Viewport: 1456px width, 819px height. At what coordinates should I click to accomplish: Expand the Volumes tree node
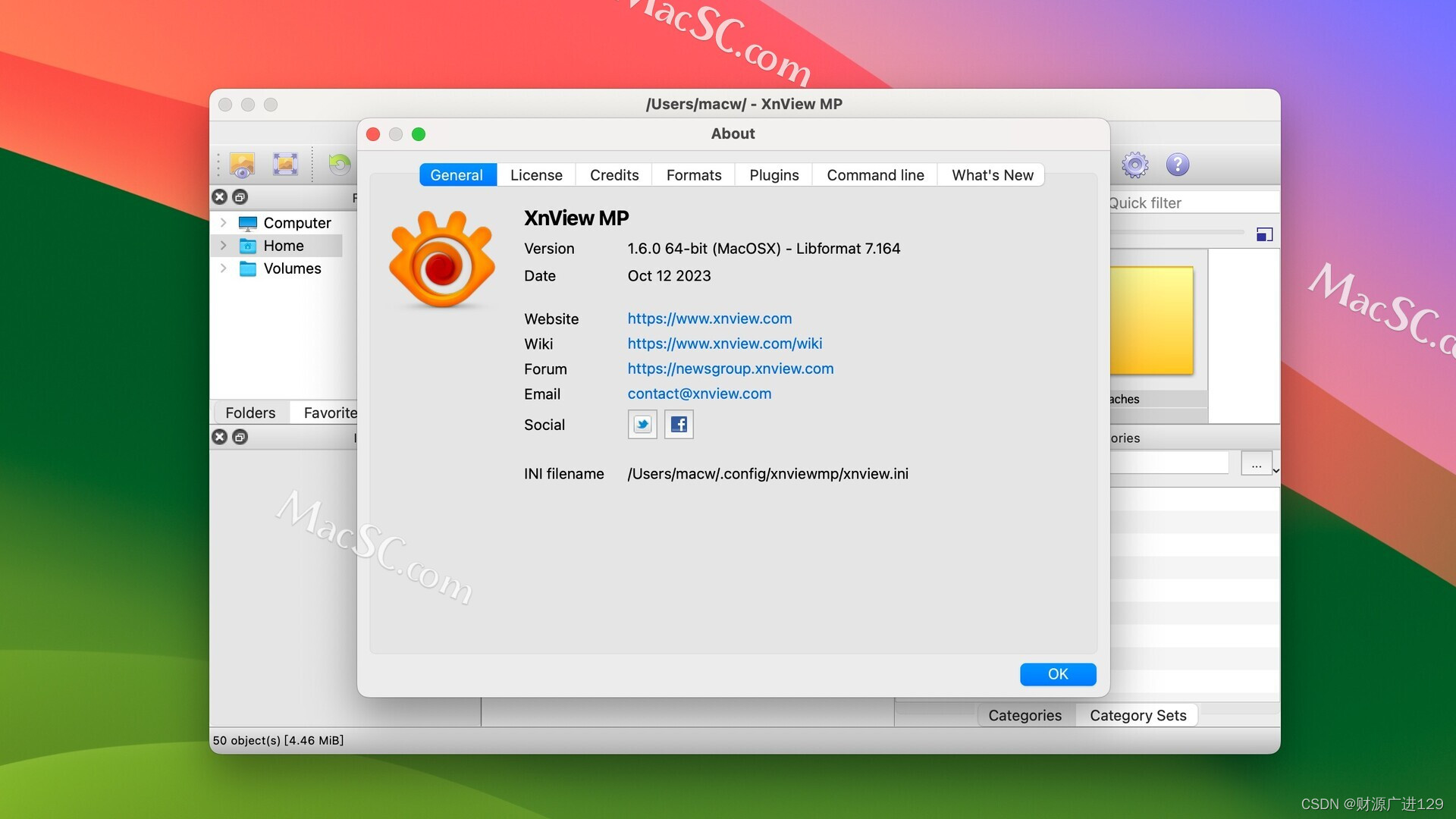tap(223, 268)
